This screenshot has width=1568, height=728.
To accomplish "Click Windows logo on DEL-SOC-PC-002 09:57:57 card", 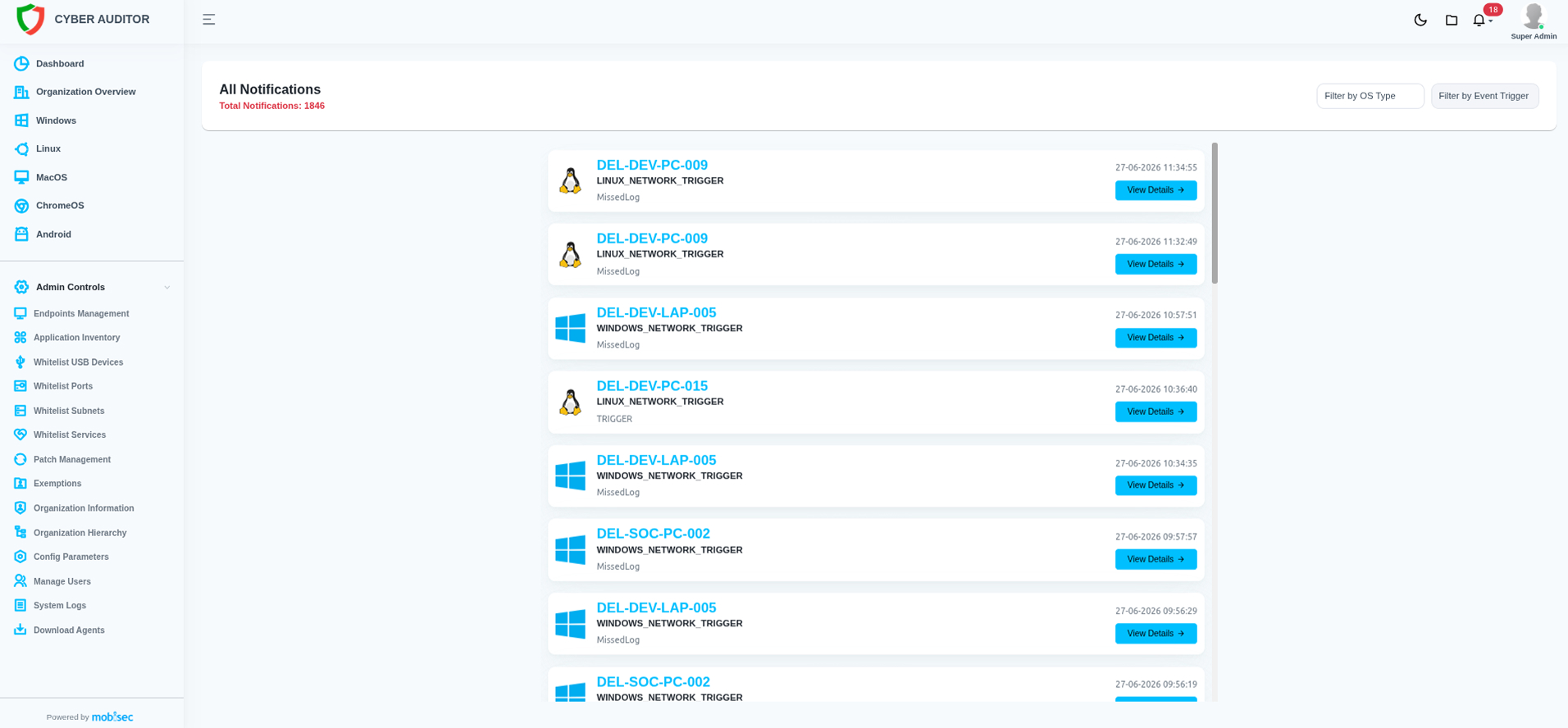I will [x=570, y=550].
